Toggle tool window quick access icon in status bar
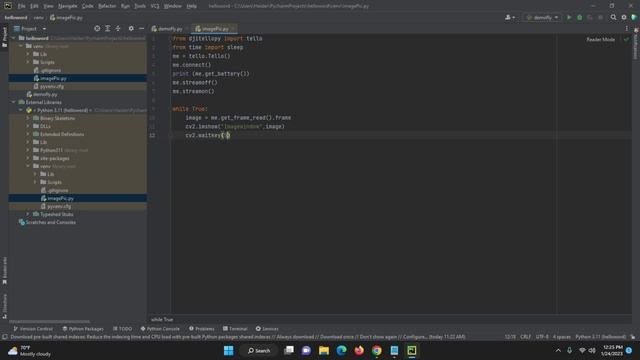640x360 pixels. (4, 337)
